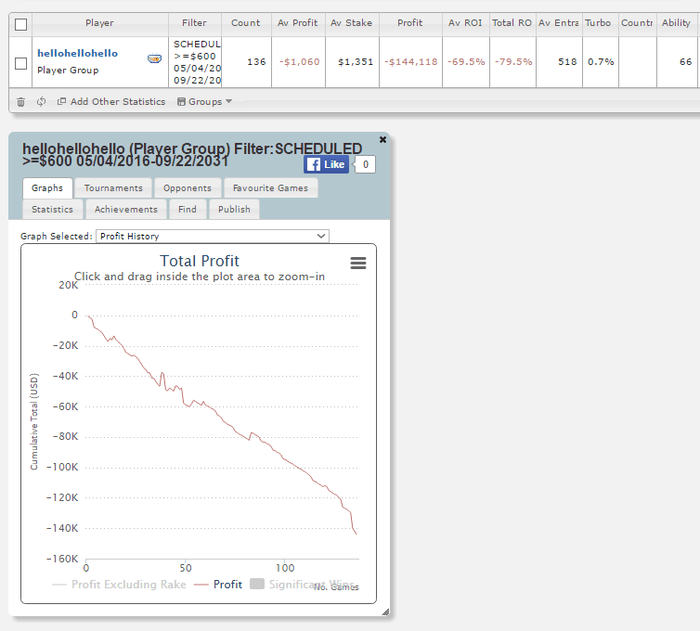Viewport: 700px width, 631px height.
Task: Click the panel resize grip corner
Action: [x=385, y=612]
